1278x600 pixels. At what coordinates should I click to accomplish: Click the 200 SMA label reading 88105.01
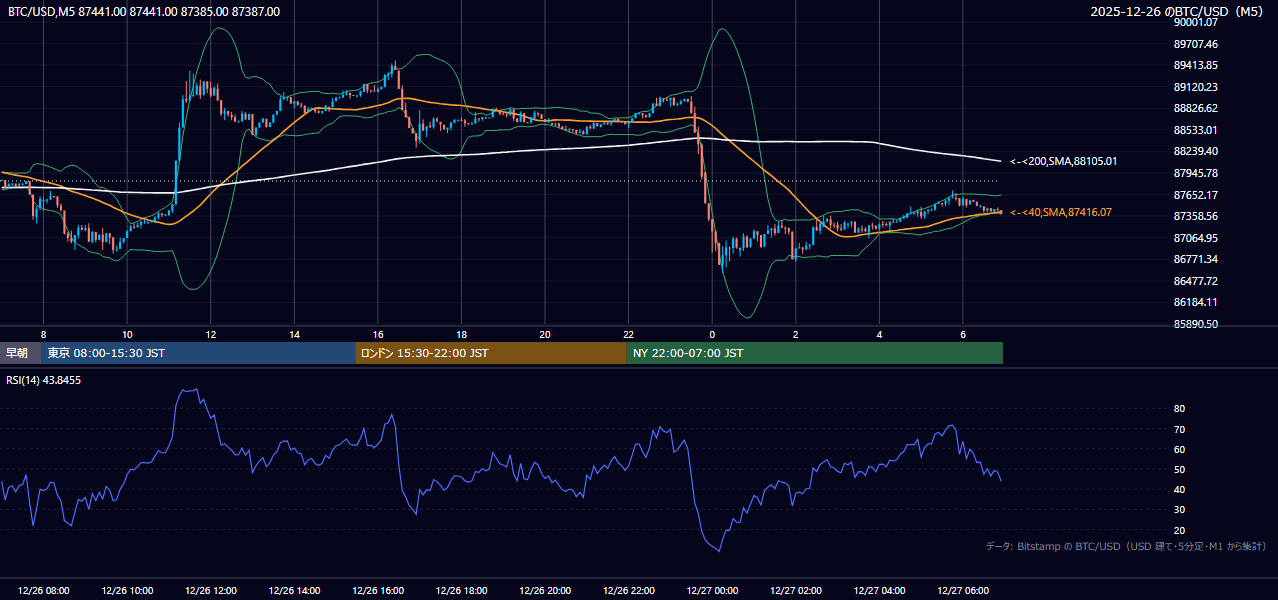pyautogui.click(x=1063, y=161)
